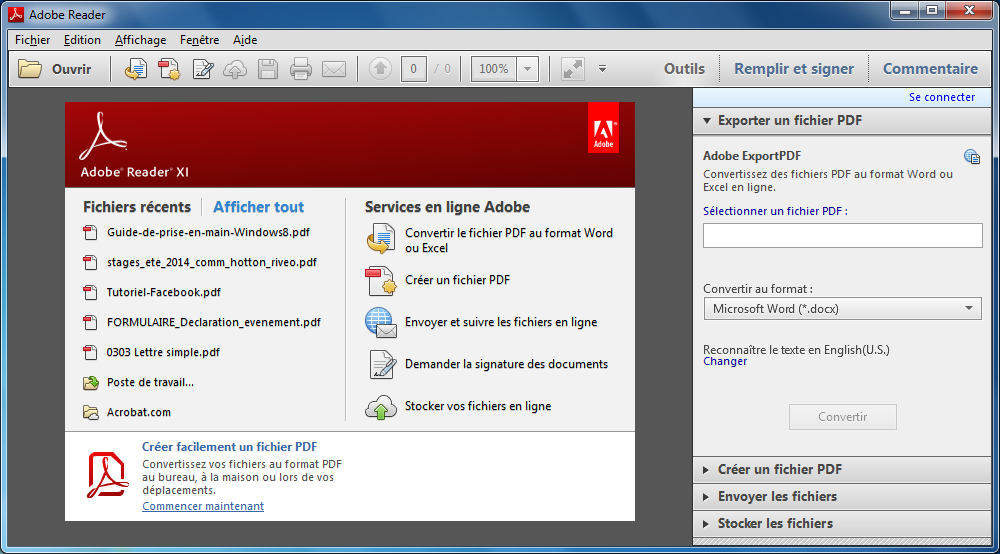The width and height of the screenshot is (1000, 554).
Task: Click the red Adobe logo badge
Action: [x=603, y=128]
